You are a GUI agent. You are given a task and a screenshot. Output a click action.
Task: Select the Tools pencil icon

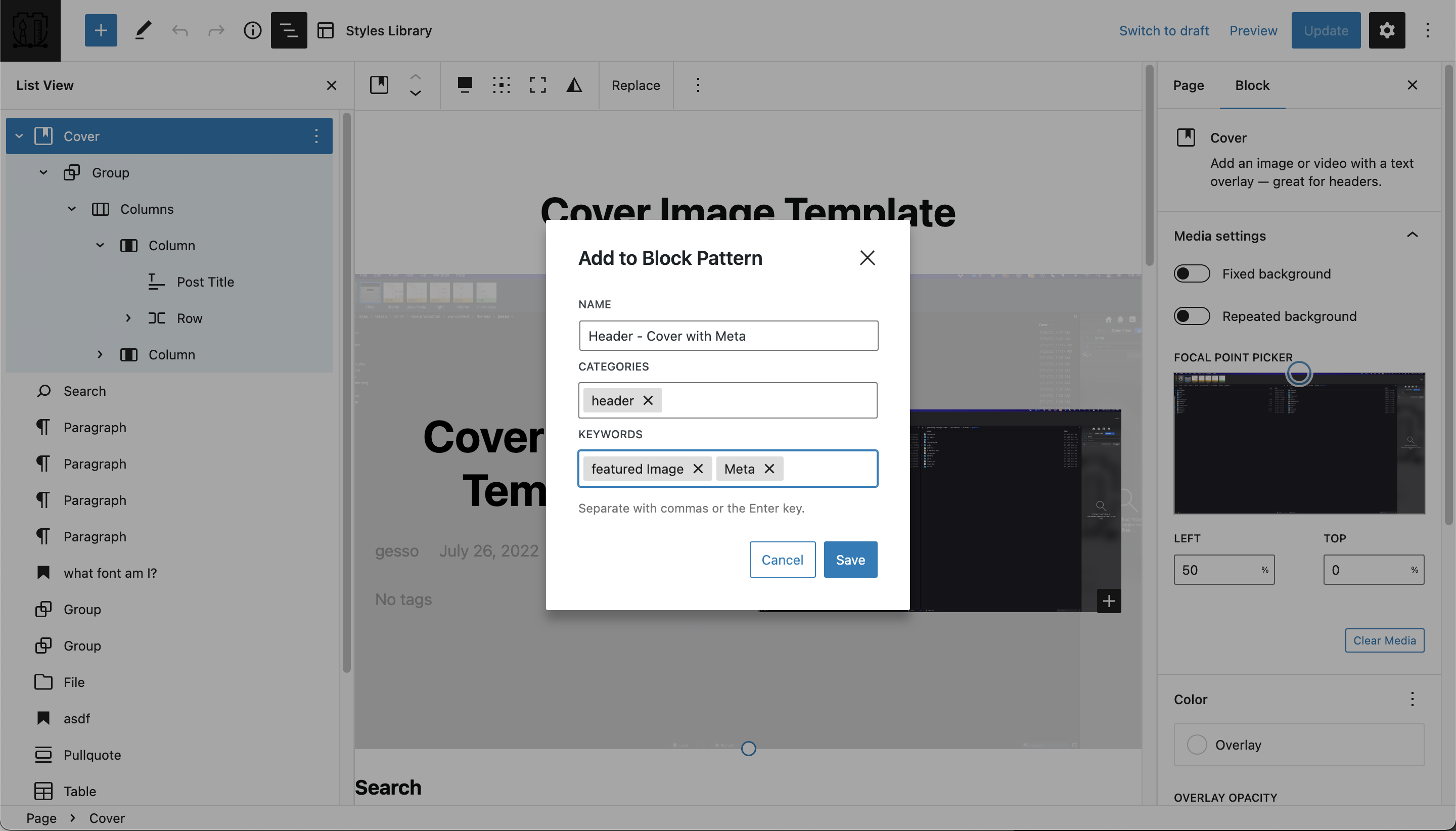tap(143, 30)
